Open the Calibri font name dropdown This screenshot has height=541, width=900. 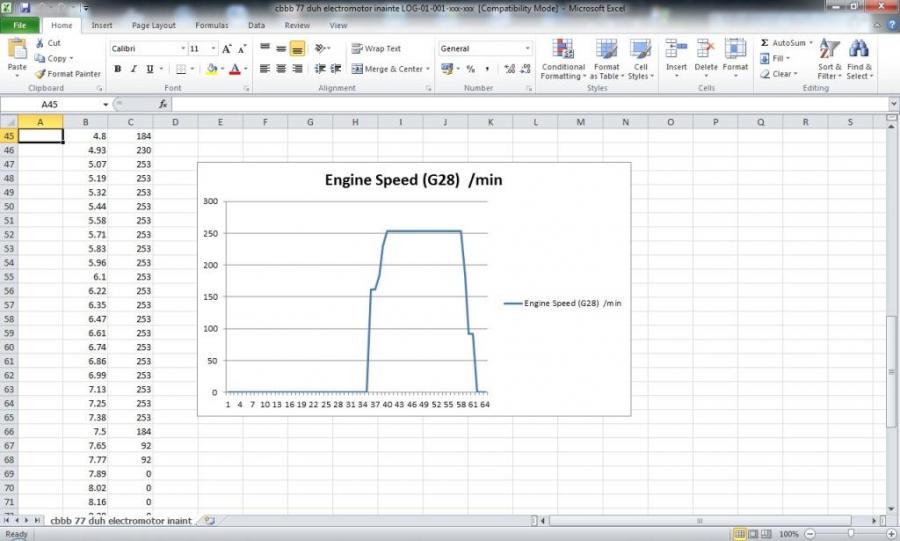[183, 48]
